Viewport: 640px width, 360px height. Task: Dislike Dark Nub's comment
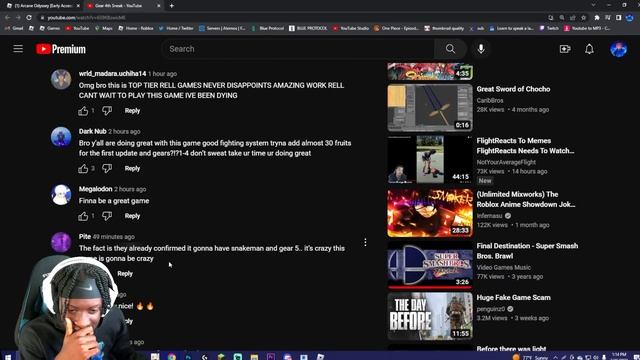pos(107,168)
